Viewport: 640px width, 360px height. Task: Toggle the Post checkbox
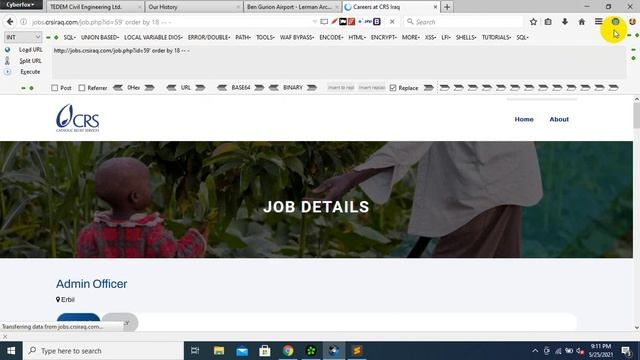click(55, 88)
